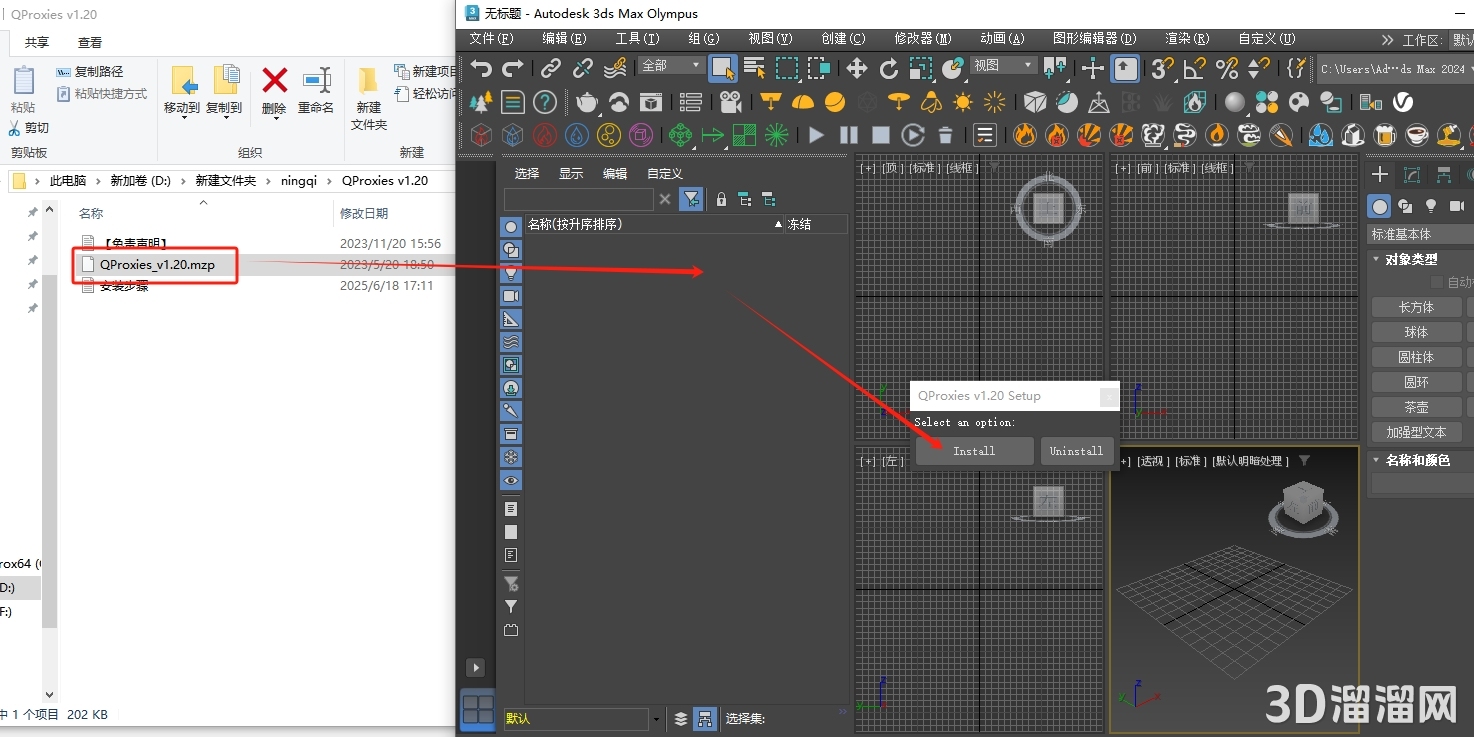Open the 视图 reference coordinate dropdown
The height and width of the screenshot is (737, 1474).
coord(1005,65)
